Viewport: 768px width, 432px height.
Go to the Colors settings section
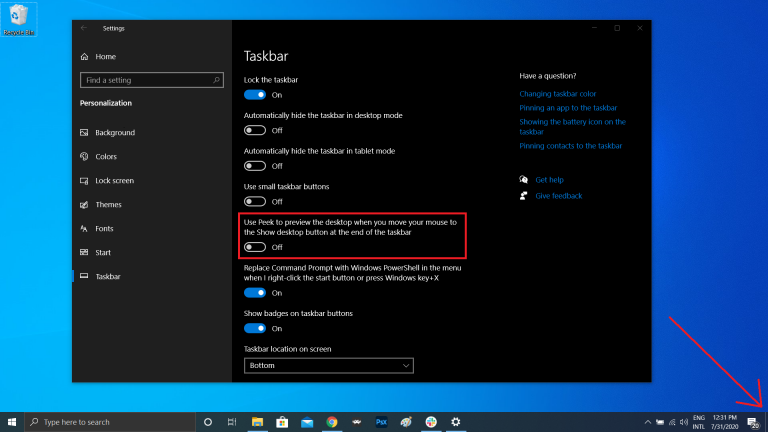click(x=105, y=157)
